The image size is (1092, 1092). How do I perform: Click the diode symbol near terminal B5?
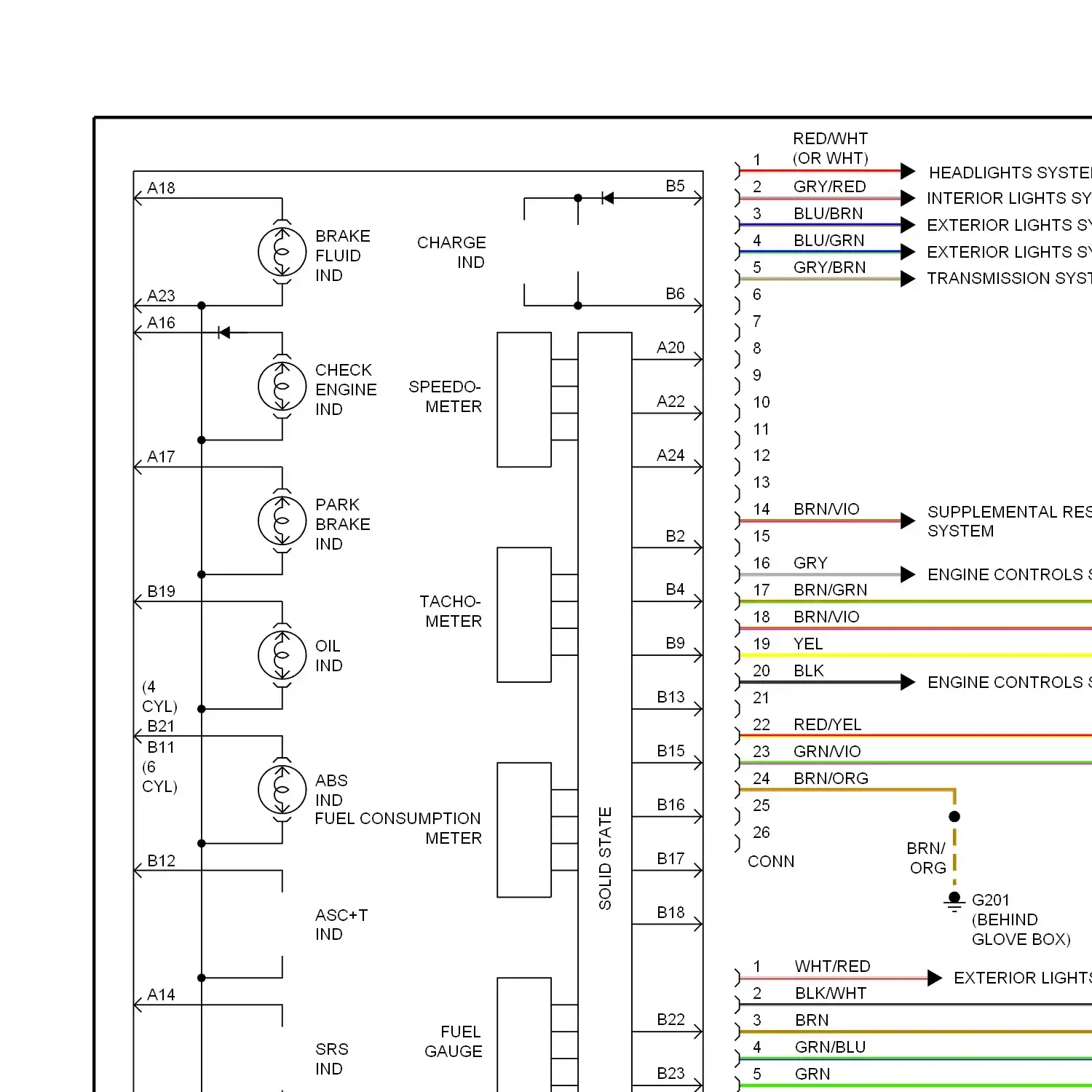click(607, 198)
